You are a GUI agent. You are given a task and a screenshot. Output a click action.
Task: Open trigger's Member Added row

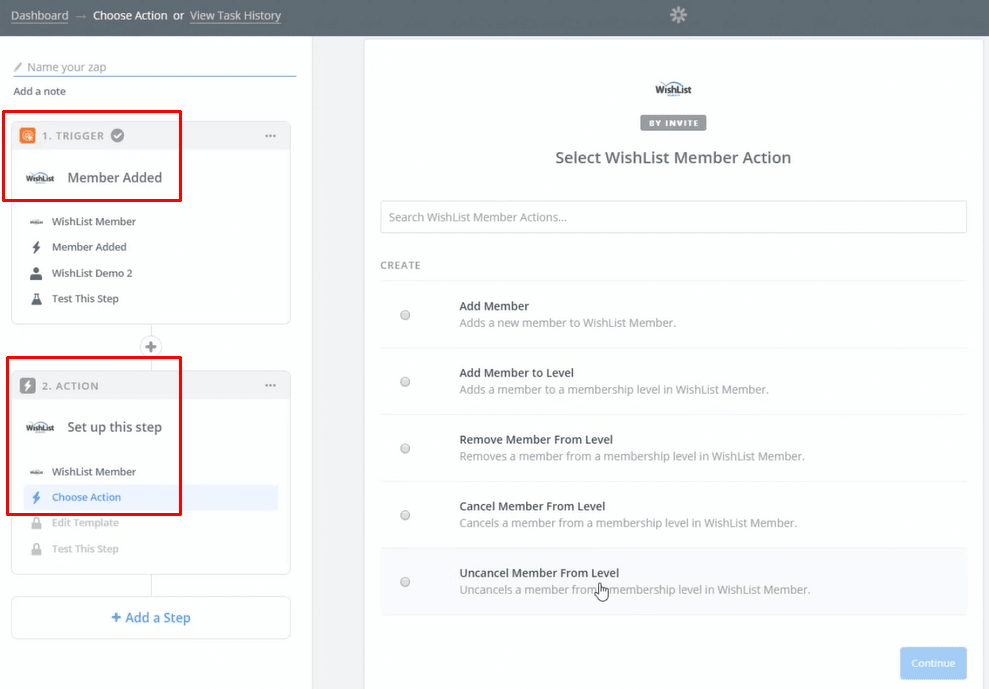tap(151, 247)
